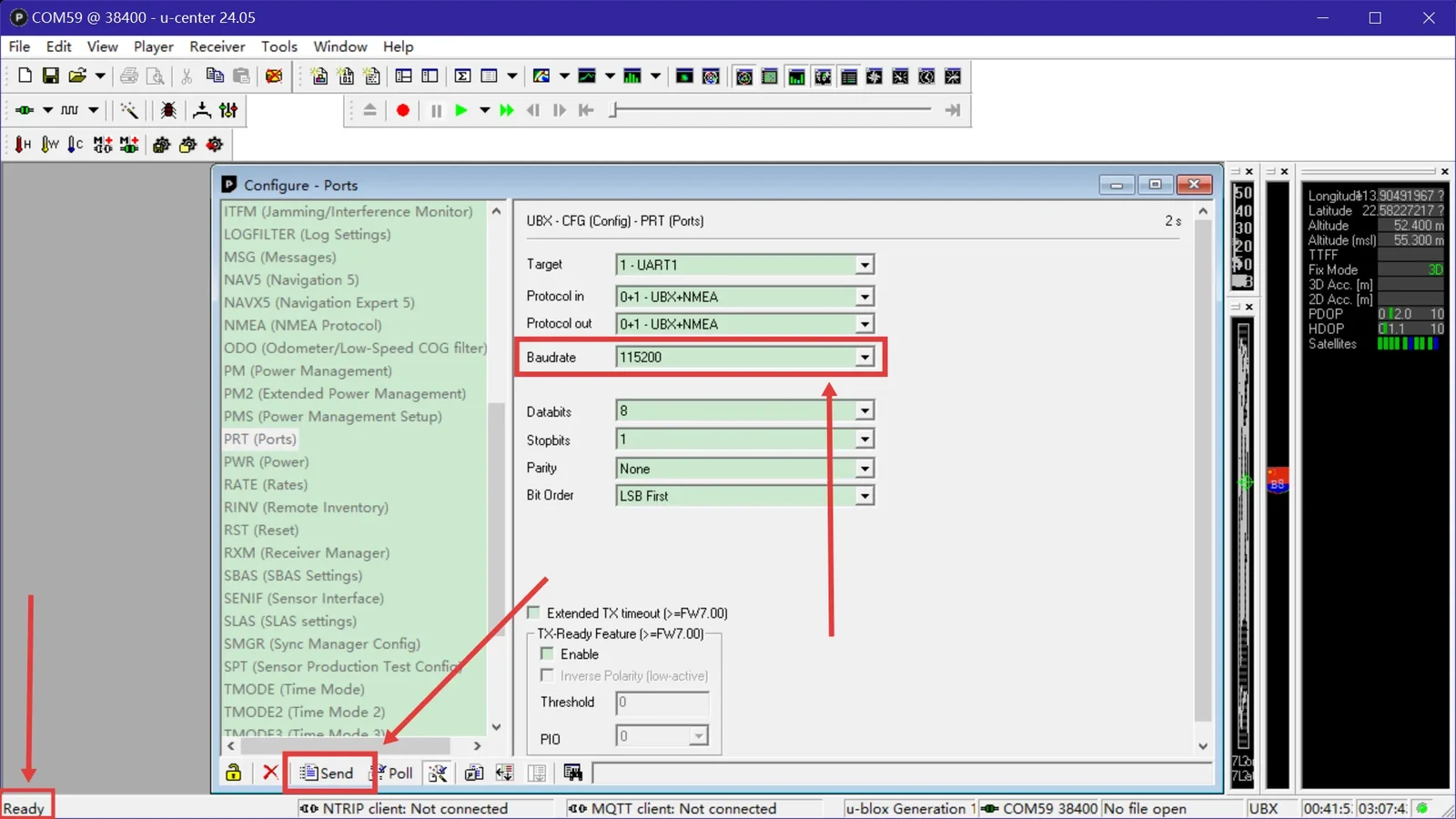
Task: Click the eject icon in player toolbar
Action: click(369, 110)
